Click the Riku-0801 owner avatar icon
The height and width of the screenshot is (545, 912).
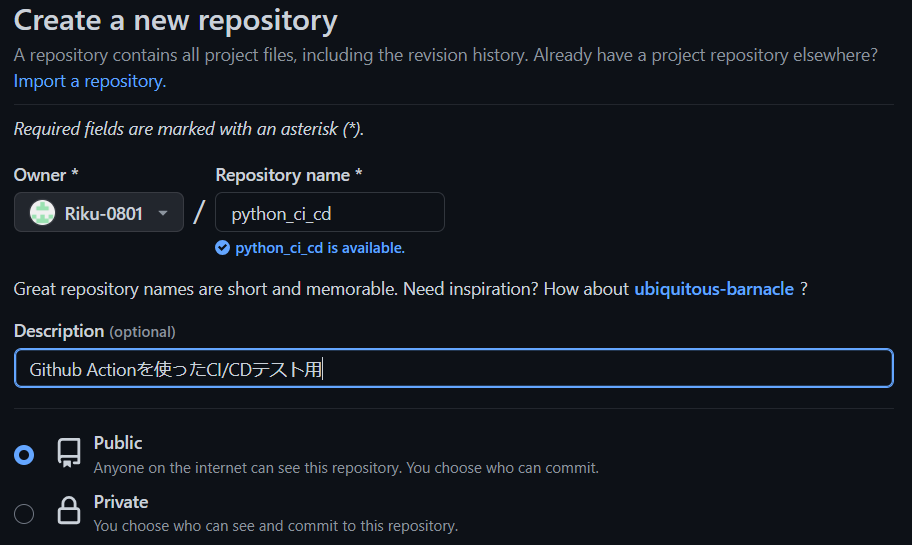pos(42,213)
